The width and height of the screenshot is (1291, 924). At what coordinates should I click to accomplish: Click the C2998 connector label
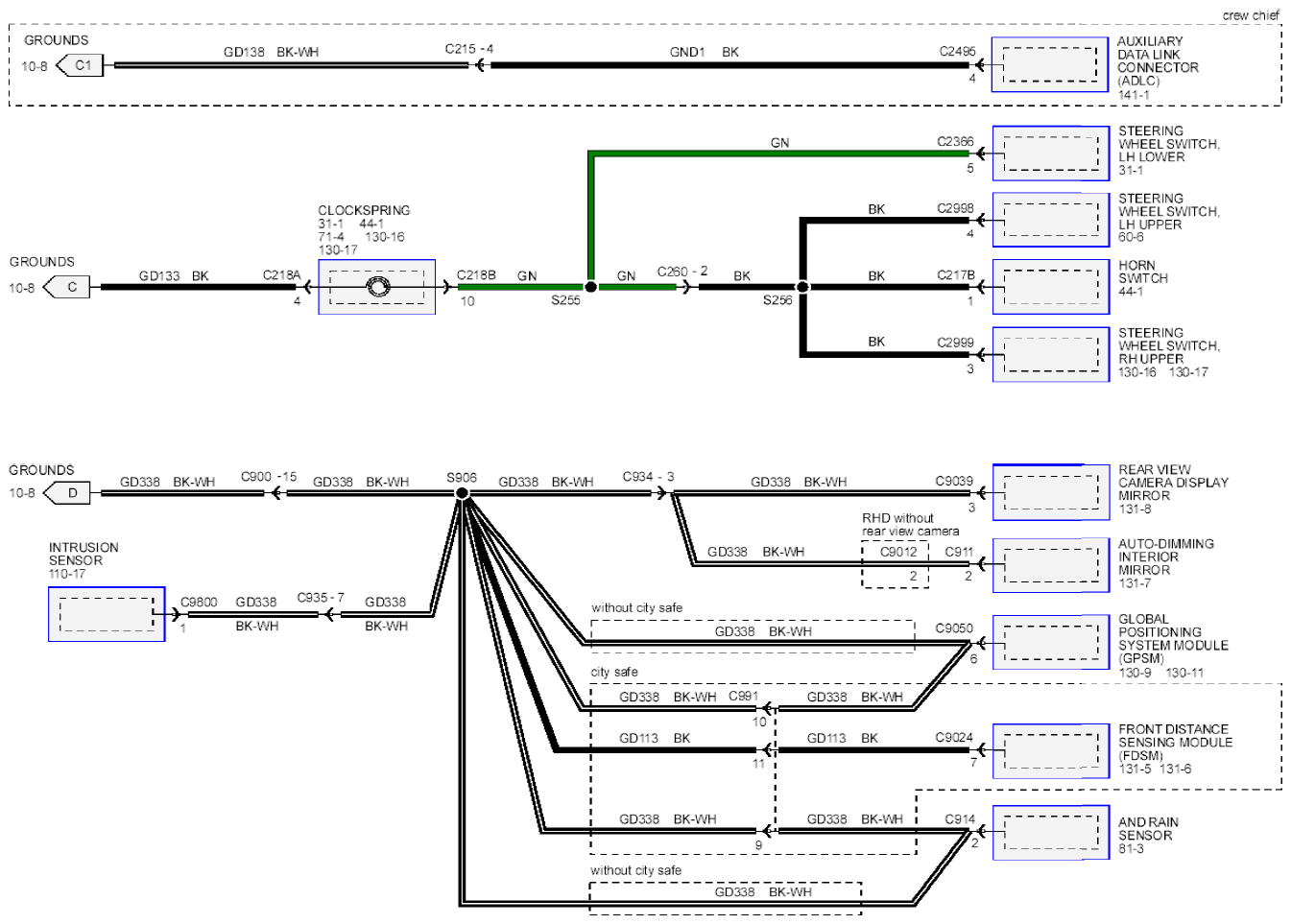pyautogui.click(x=955, y=208)
